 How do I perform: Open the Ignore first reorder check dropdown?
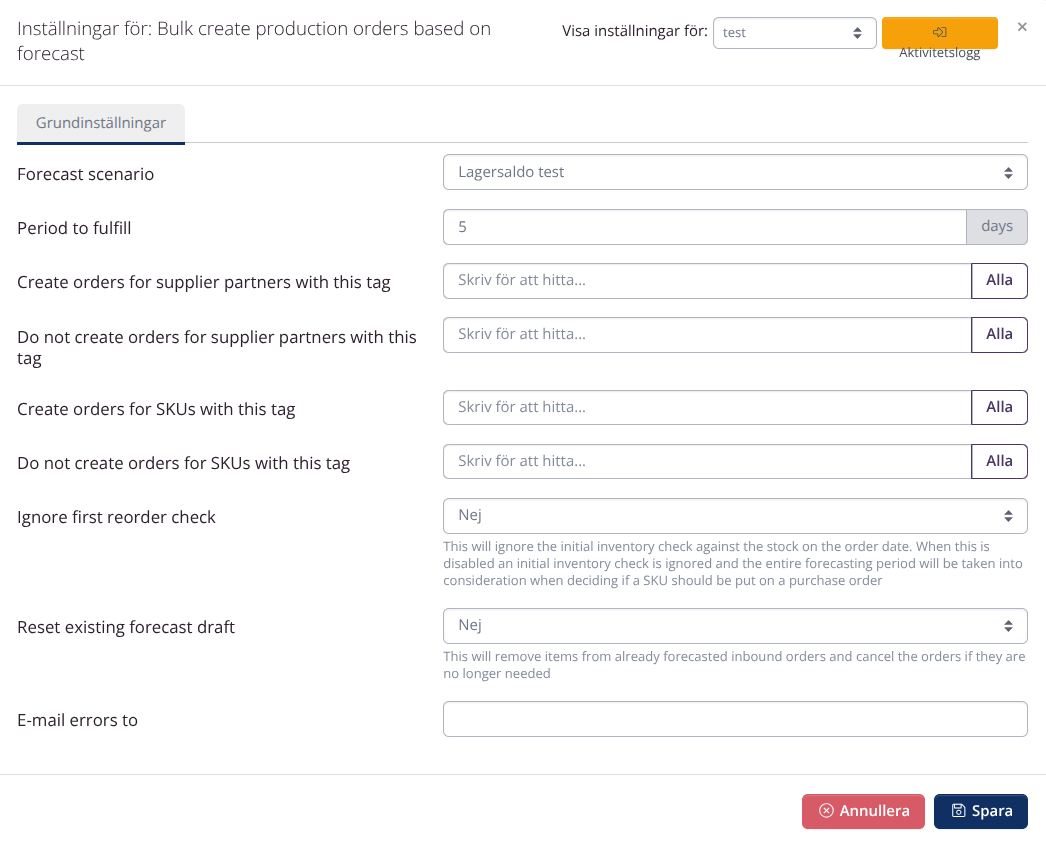click(735, 515)
